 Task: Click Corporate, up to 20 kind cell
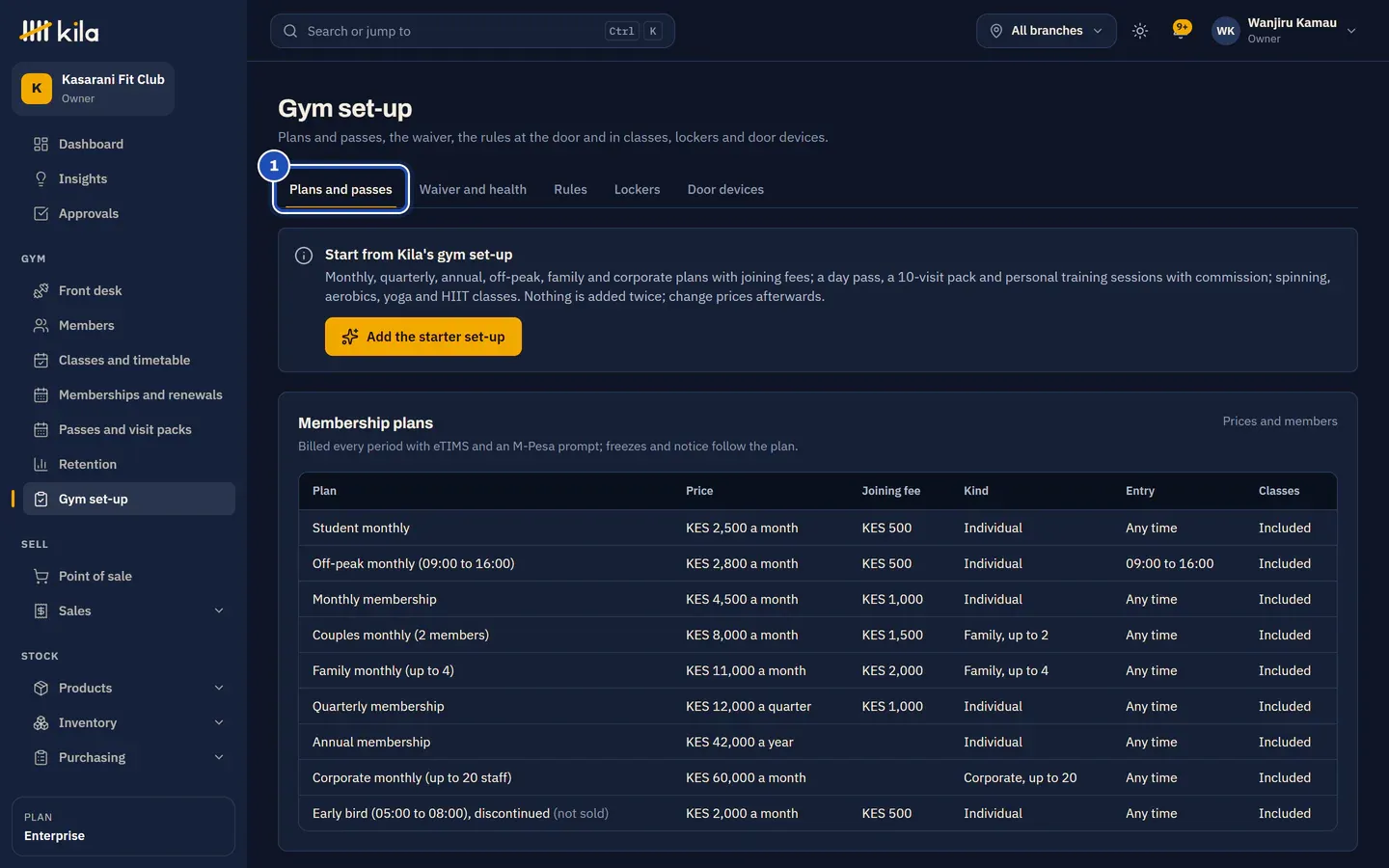[1020, 777]
